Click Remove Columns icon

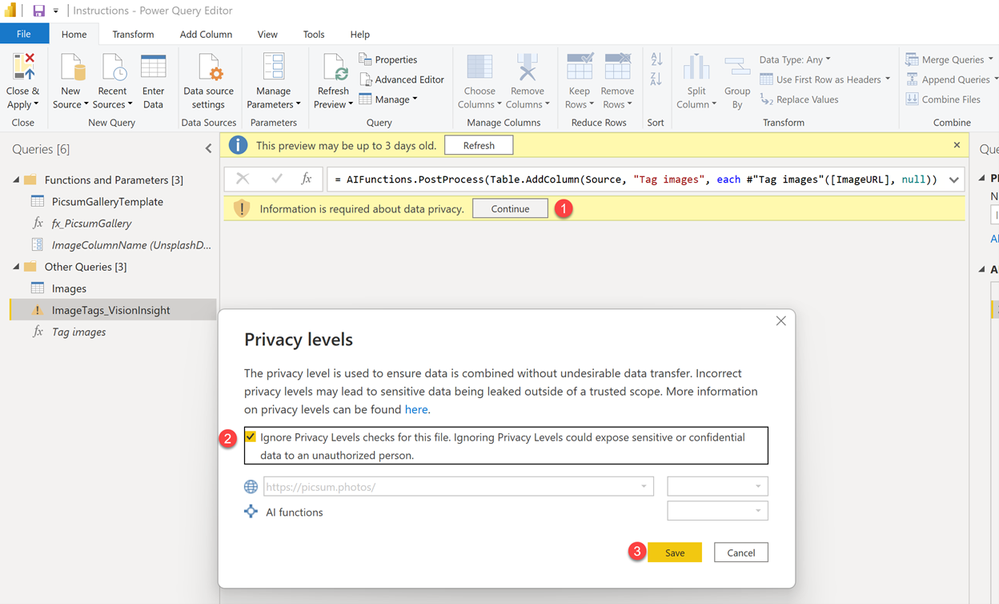coord(528,67)
